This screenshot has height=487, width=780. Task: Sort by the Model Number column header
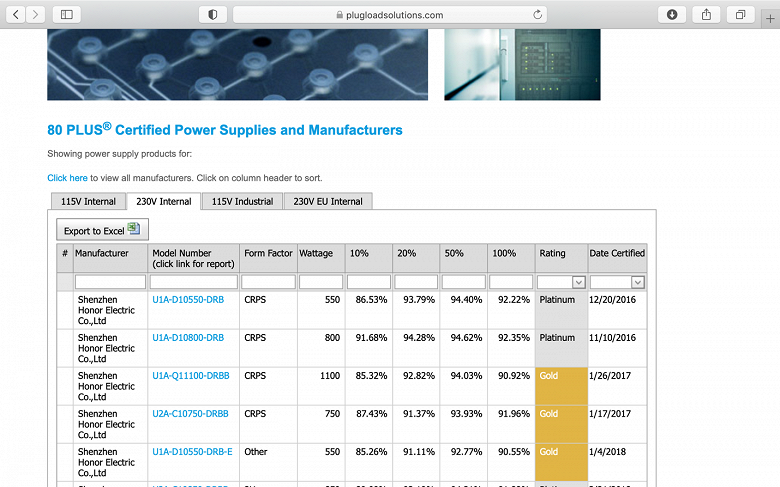coord(193,258)
